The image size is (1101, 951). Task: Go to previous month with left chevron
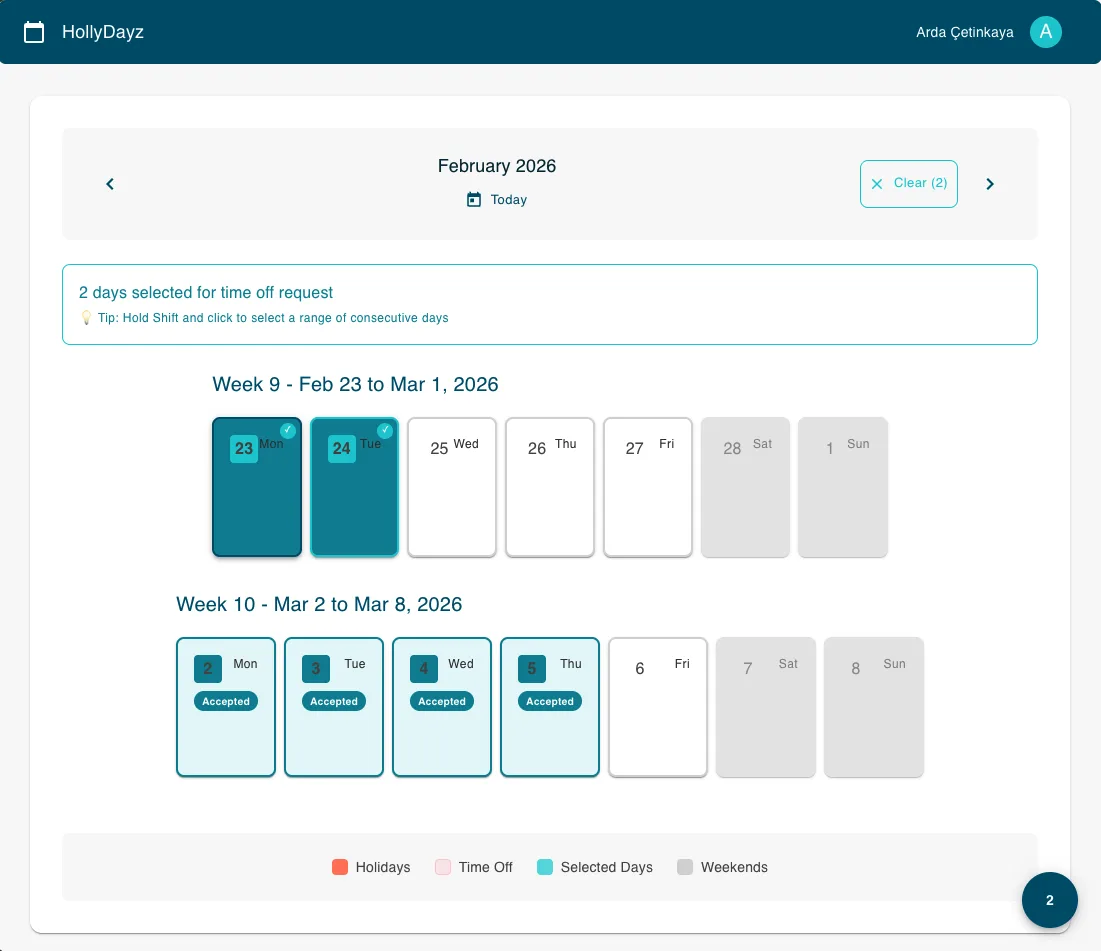point(110,184)
